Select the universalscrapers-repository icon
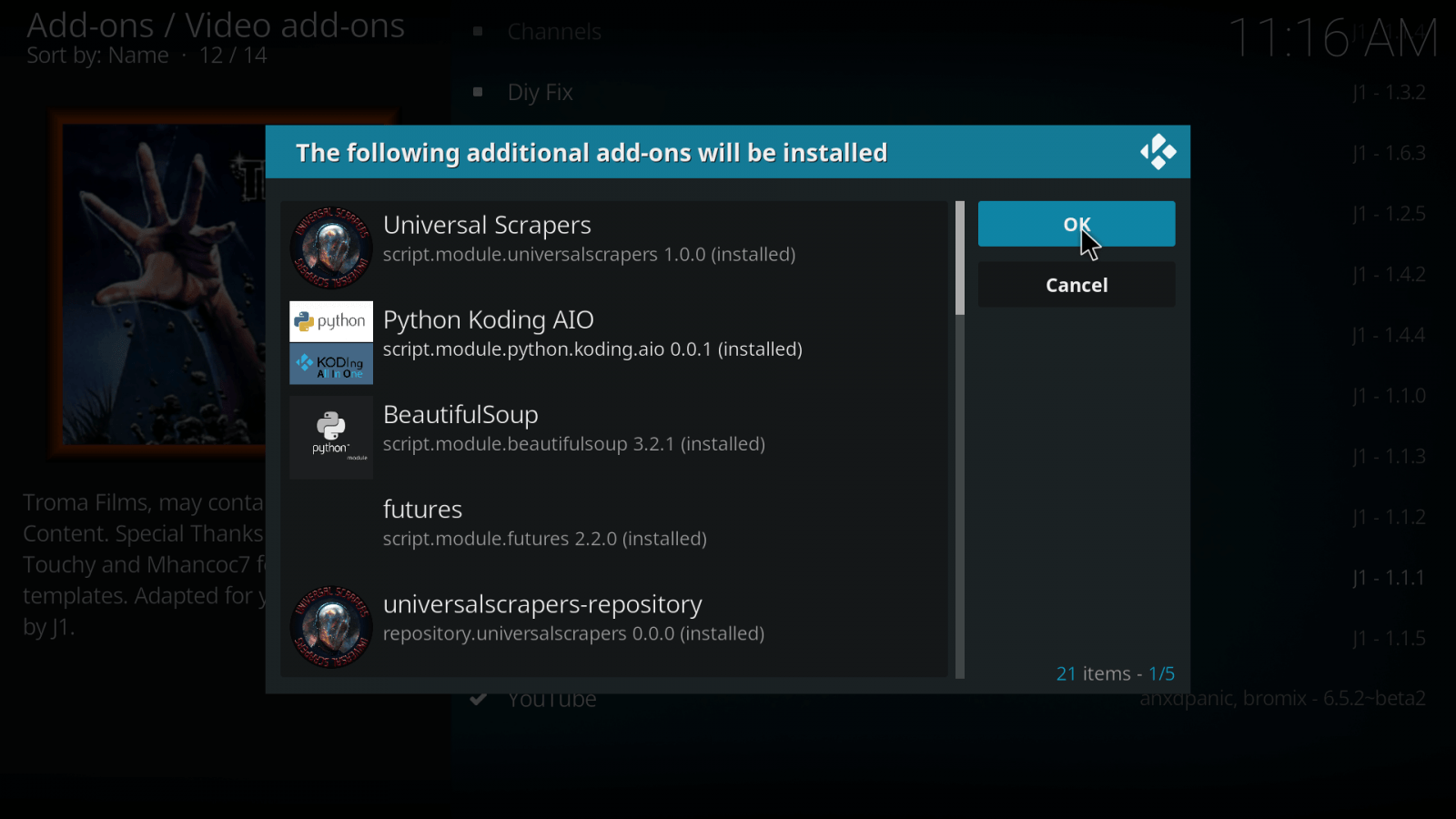The width and height of the screenshot is (1456, 819). (331, 627)
